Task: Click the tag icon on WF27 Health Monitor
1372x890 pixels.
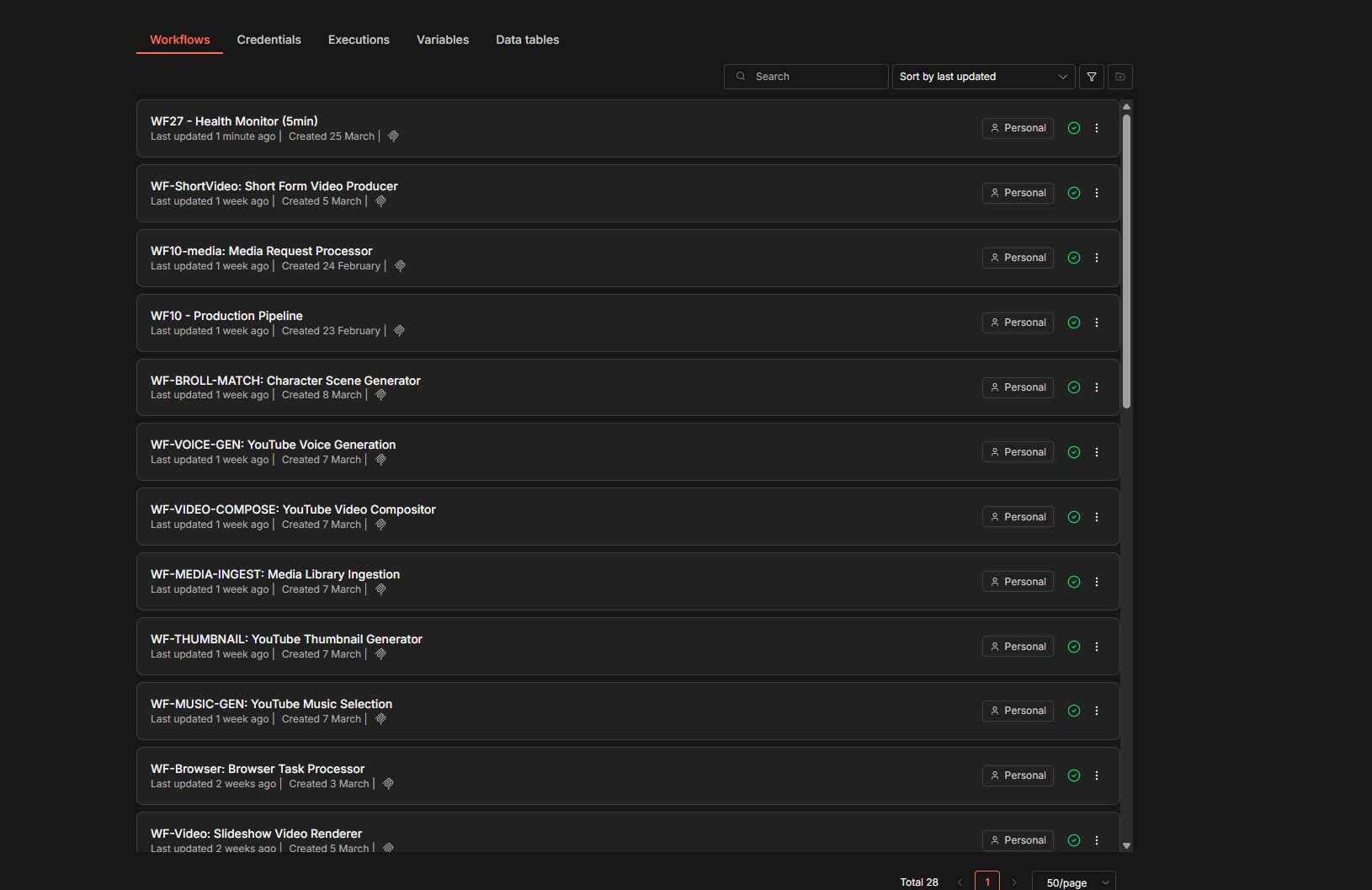Action: pyautogui.click(x=393, y=136)
